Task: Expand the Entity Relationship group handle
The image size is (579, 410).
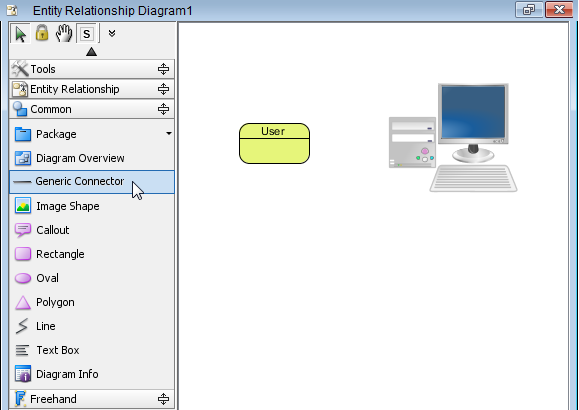Action: coord(163,89)
